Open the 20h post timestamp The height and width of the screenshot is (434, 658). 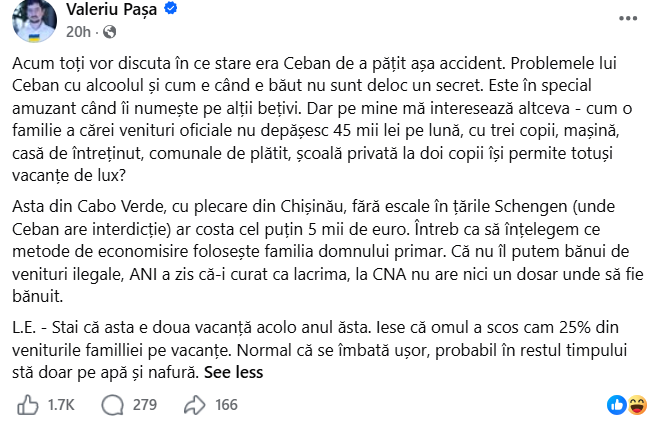pos(78,32)
